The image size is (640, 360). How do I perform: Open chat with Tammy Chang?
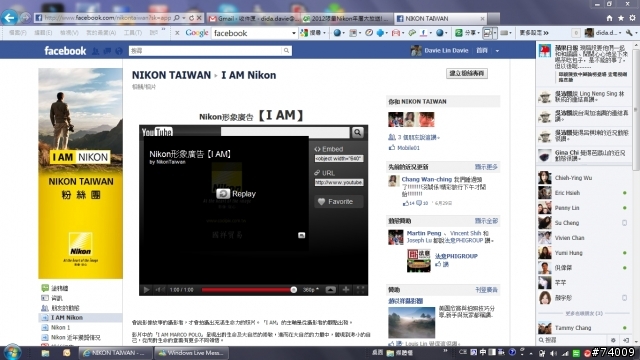click(x=584, y=328)
